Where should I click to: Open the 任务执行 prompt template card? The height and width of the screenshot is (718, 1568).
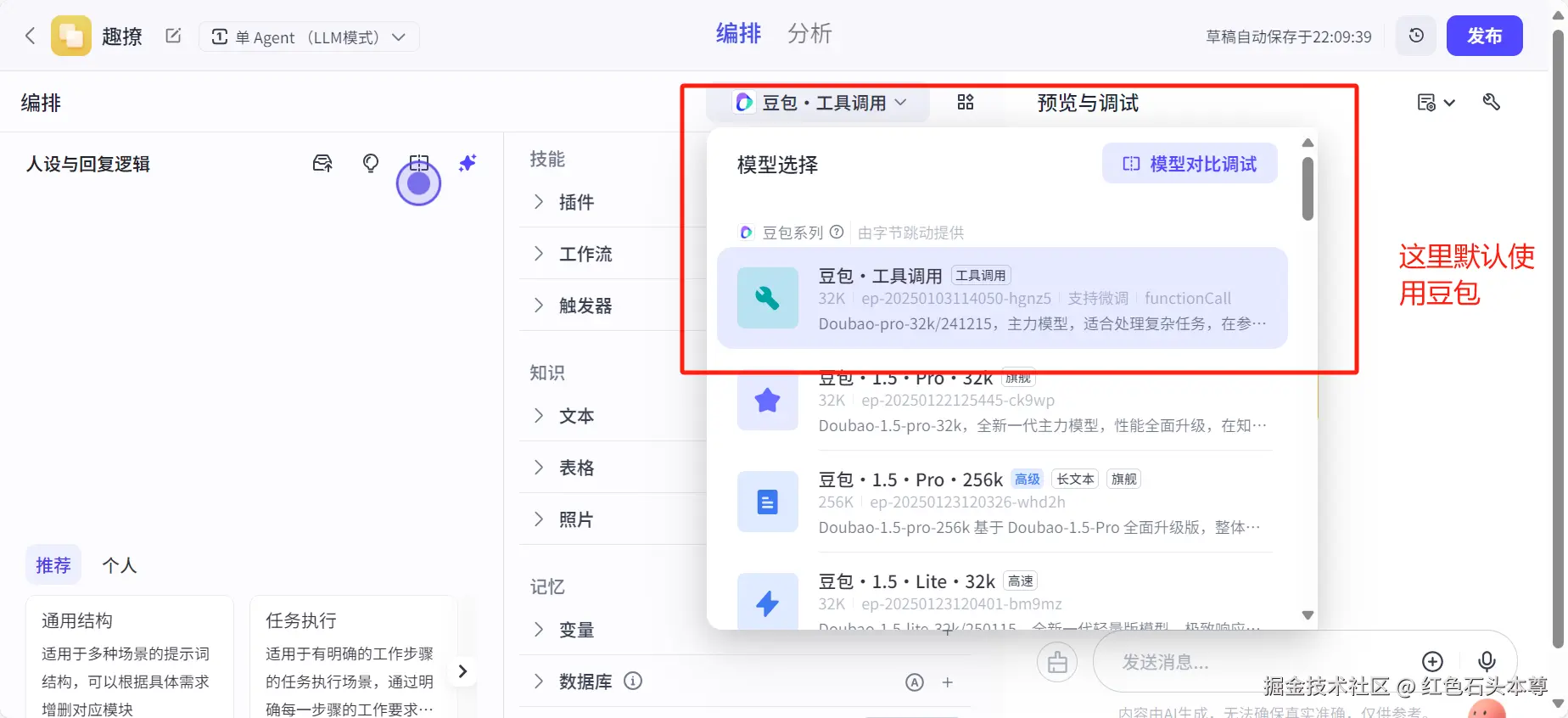(x=354, y=658)
